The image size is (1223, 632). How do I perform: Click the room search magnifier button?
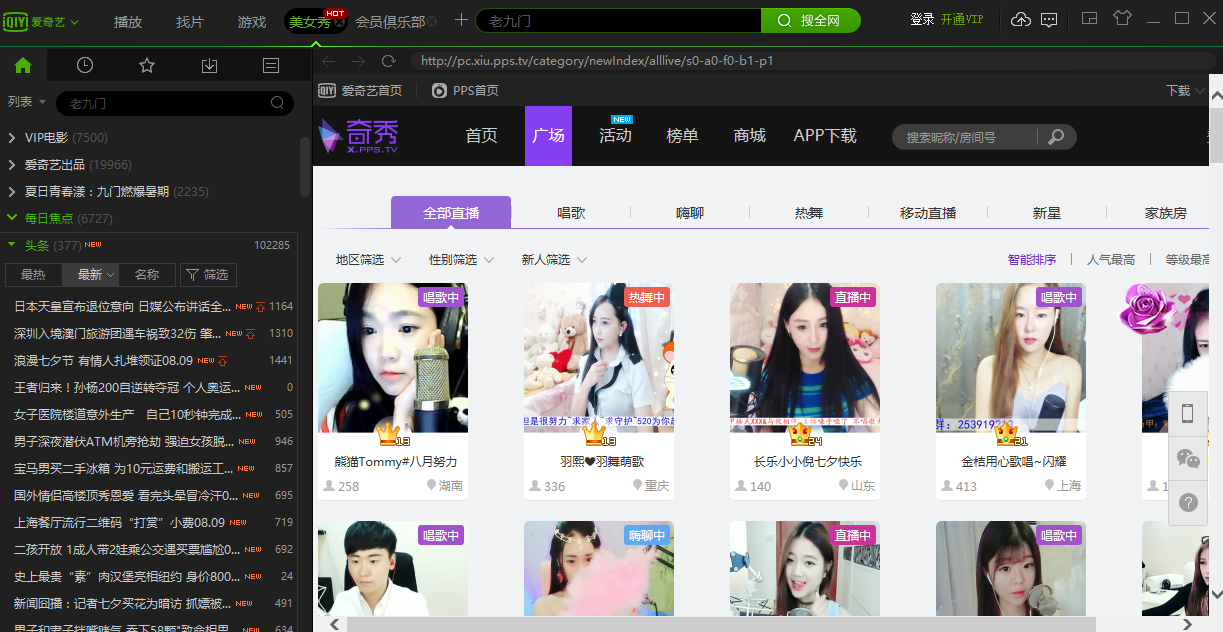click(x=1056, y=137)
